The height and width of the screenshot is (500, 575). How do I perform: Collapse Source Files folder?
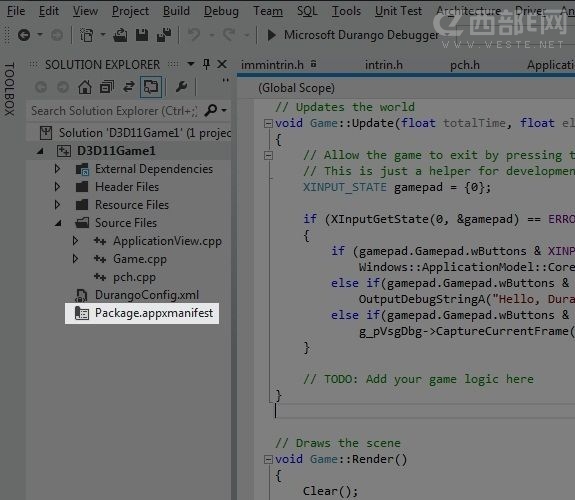click(x=58, y=223)
